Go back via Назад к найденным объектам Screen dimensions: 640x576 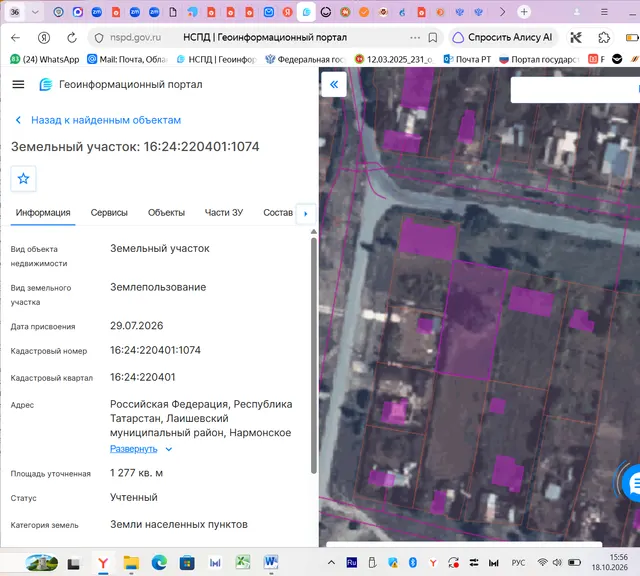106,120
